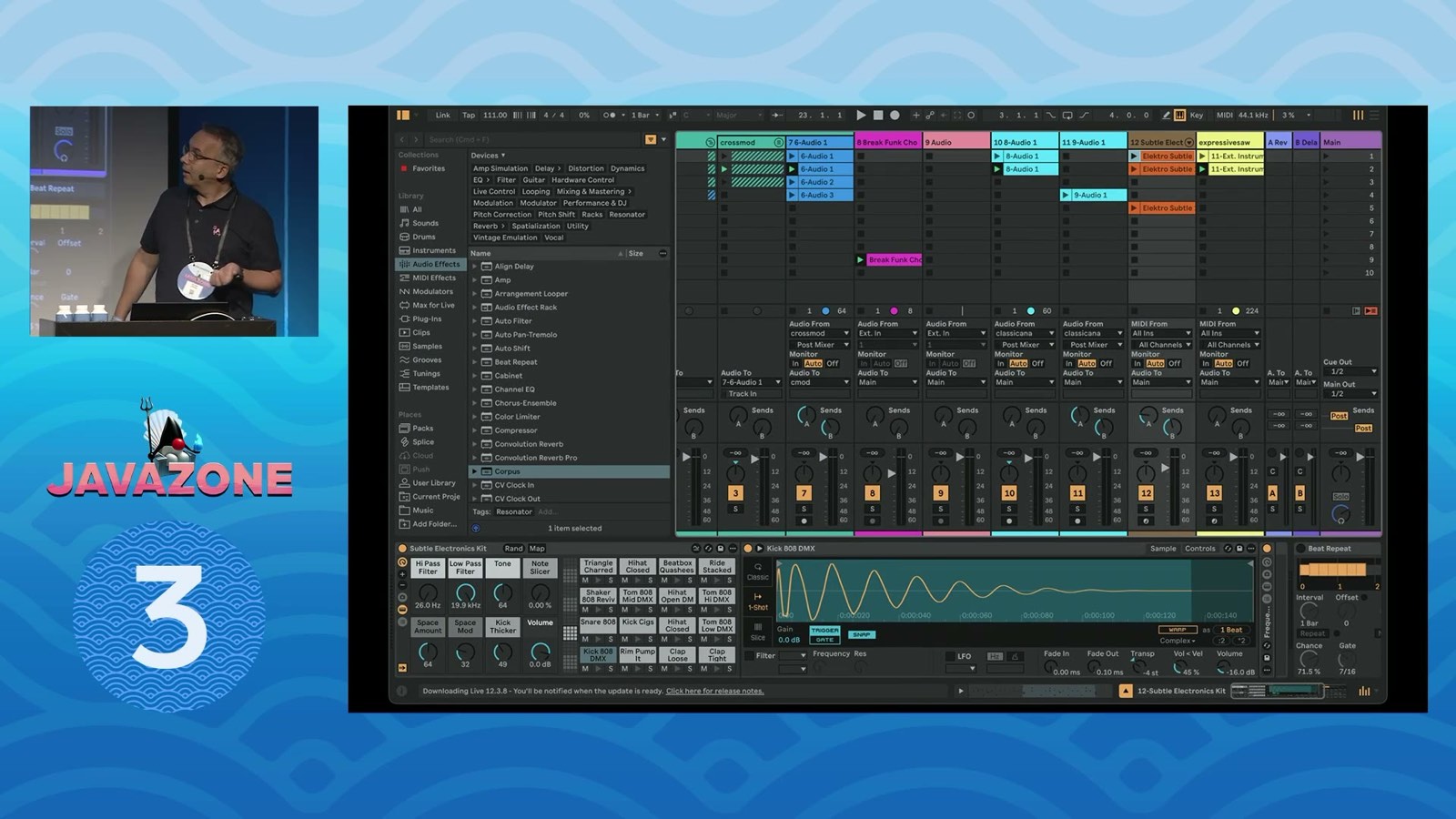Enable the transport Record button
This screenshot has height=819, width=1456.
[x=895, y=116]
